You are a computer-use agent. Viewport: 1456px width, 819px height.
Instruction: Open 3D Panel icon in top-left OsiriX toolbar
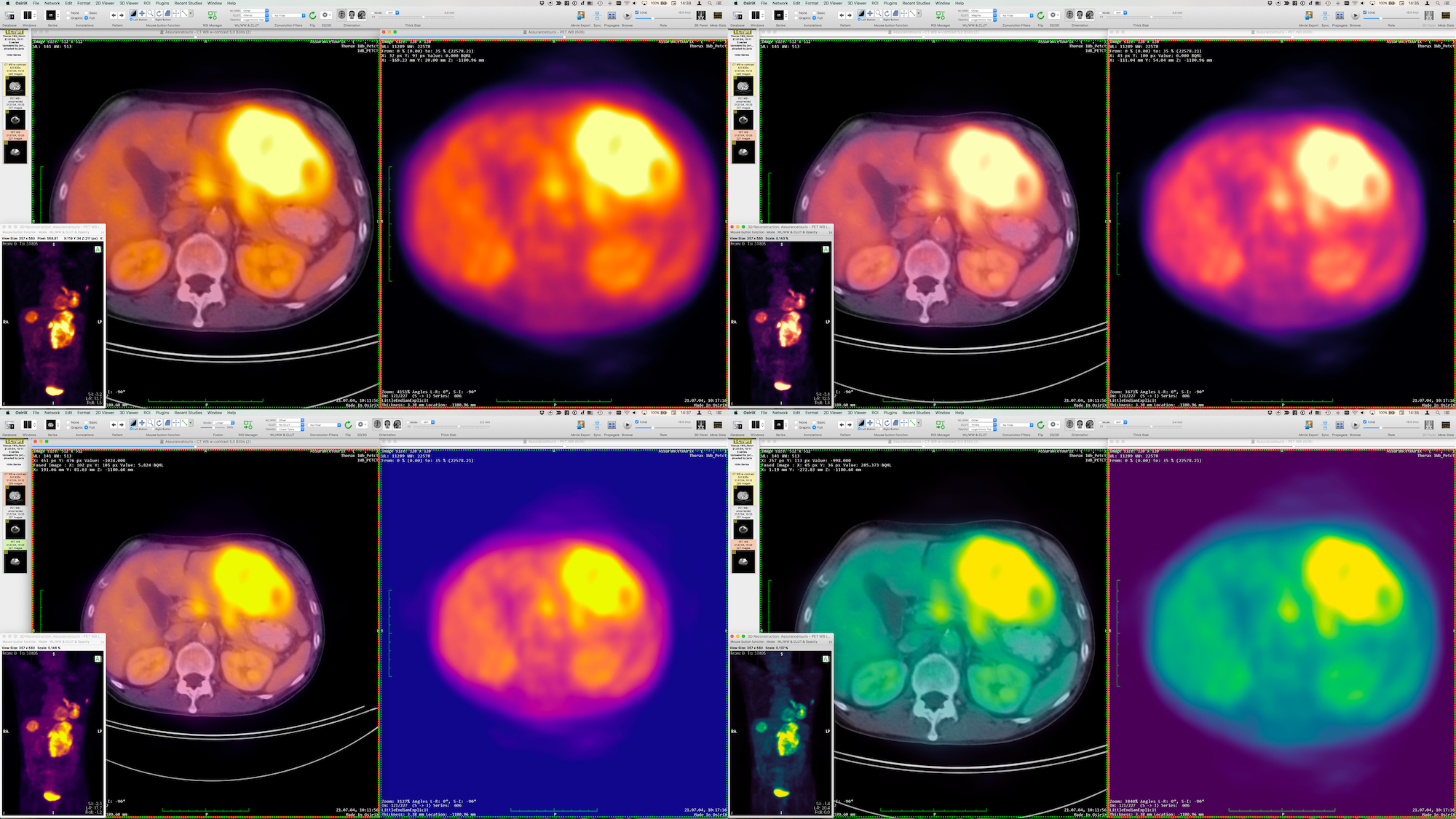tap(700, 15)
